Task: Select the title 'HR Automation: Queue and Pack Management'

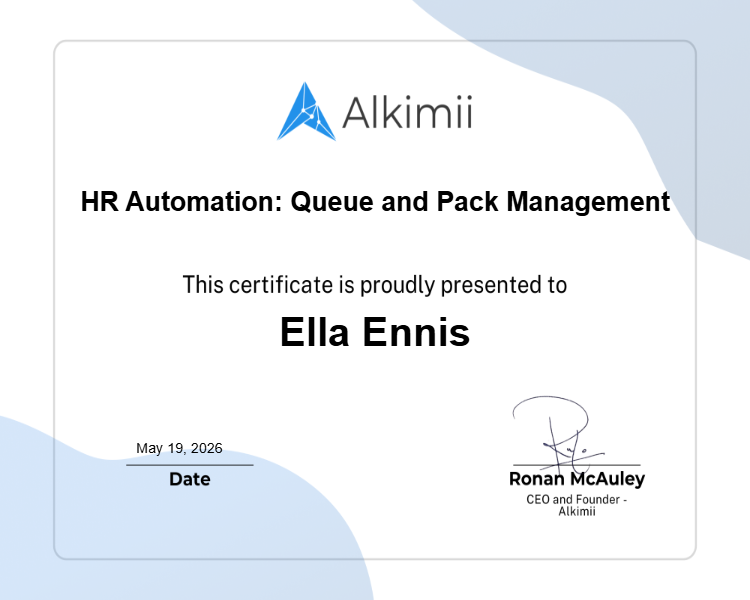Action: [x=375, y=201]
